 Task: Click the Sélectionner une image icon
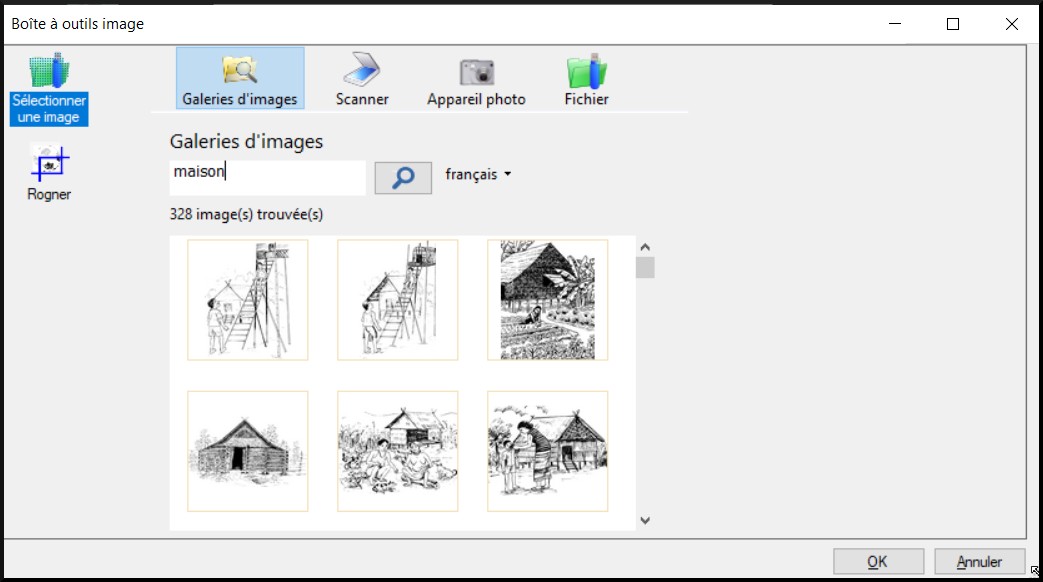(x=49, y=72)
